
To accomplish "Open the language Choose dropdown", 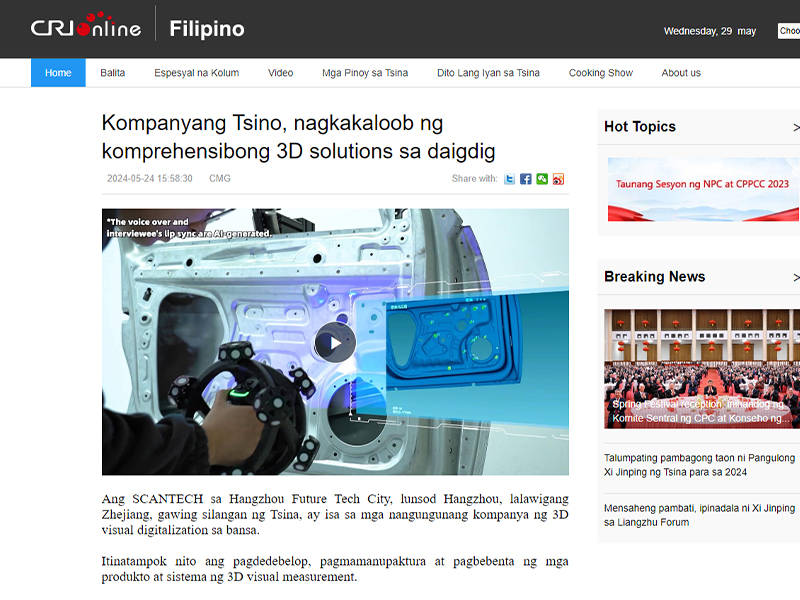I will click(789, 31).
